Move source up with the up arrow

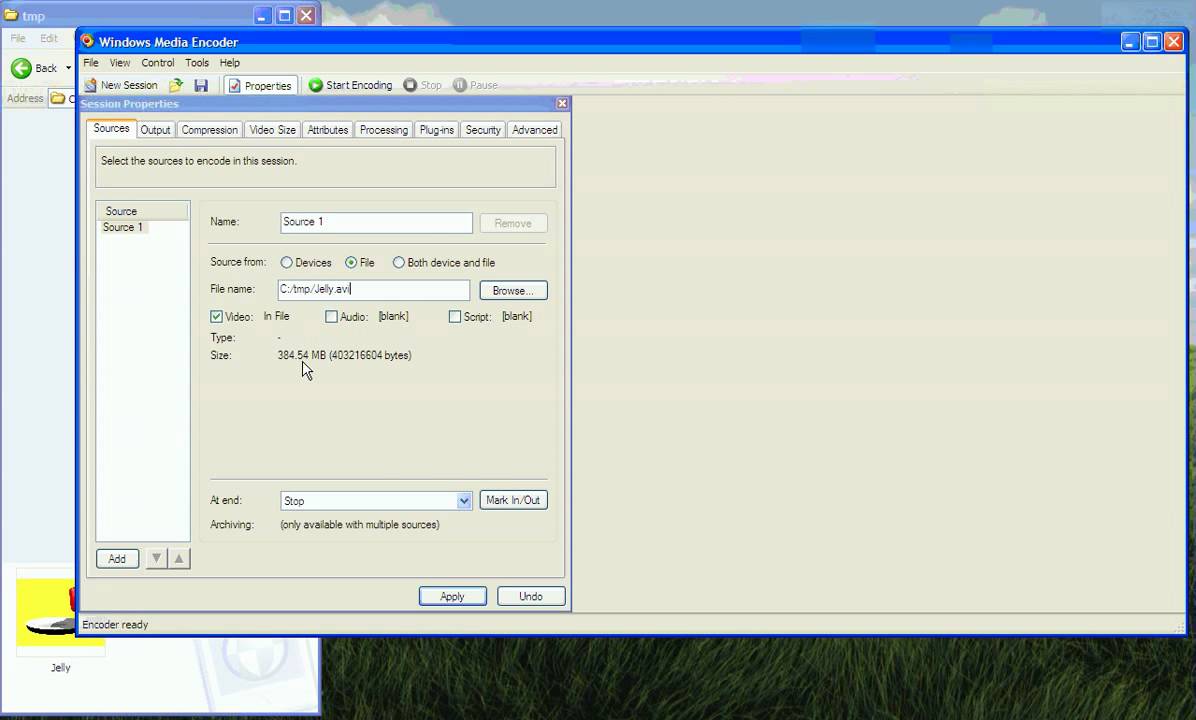click(x=179, y=558)
